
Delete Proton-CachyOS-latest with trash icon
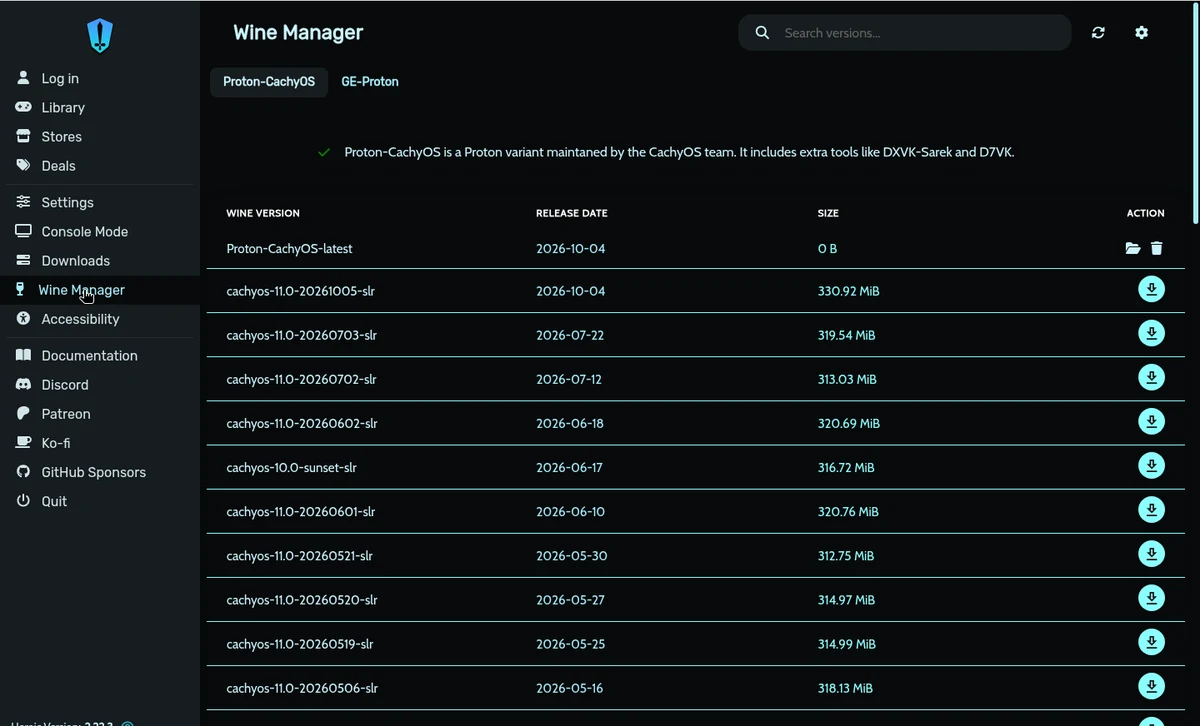[1157, 248]
